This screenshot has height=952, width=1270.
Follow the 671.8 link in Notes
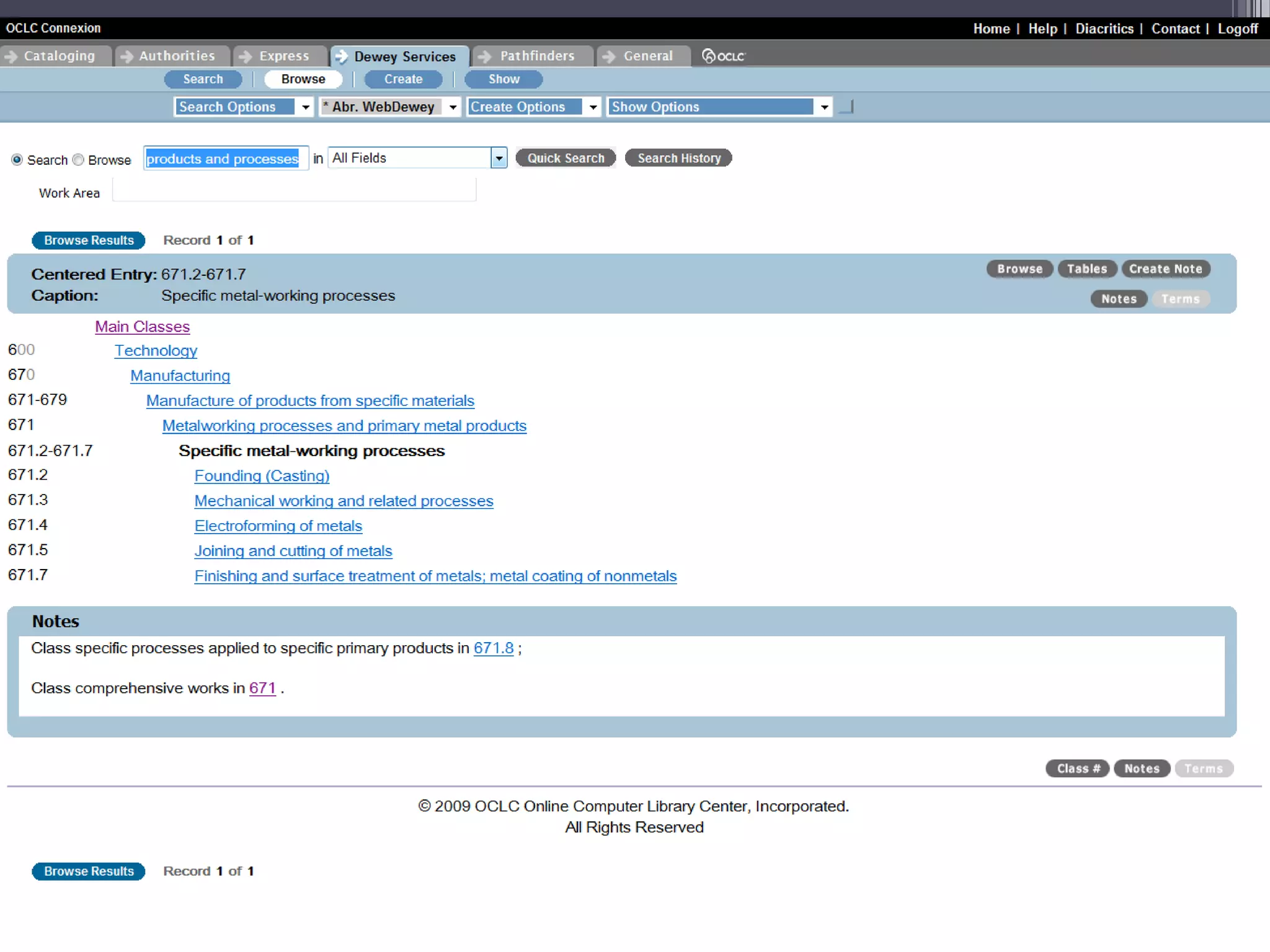click(493, 648)
